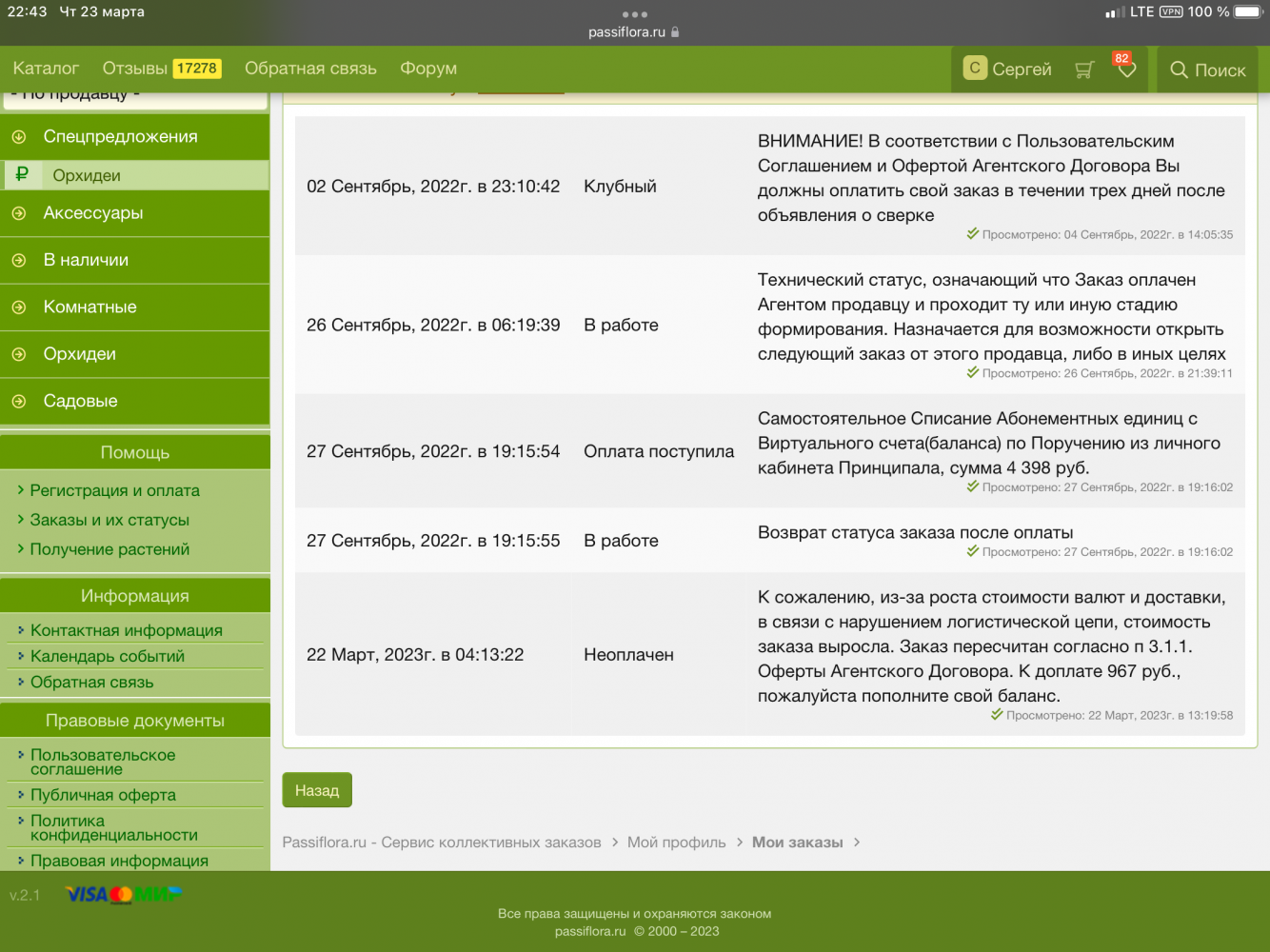Screen dimensions: 1270x952
Task: Click the Visa MasterCard MIR payment logo
Action: point(124,894)
